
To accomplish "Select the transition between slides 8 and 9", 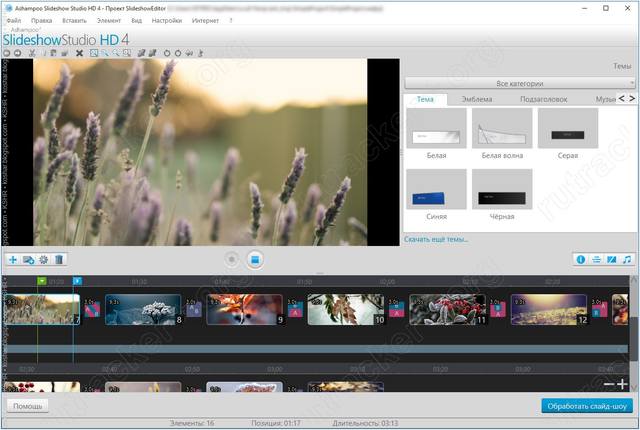I will 194,310.
